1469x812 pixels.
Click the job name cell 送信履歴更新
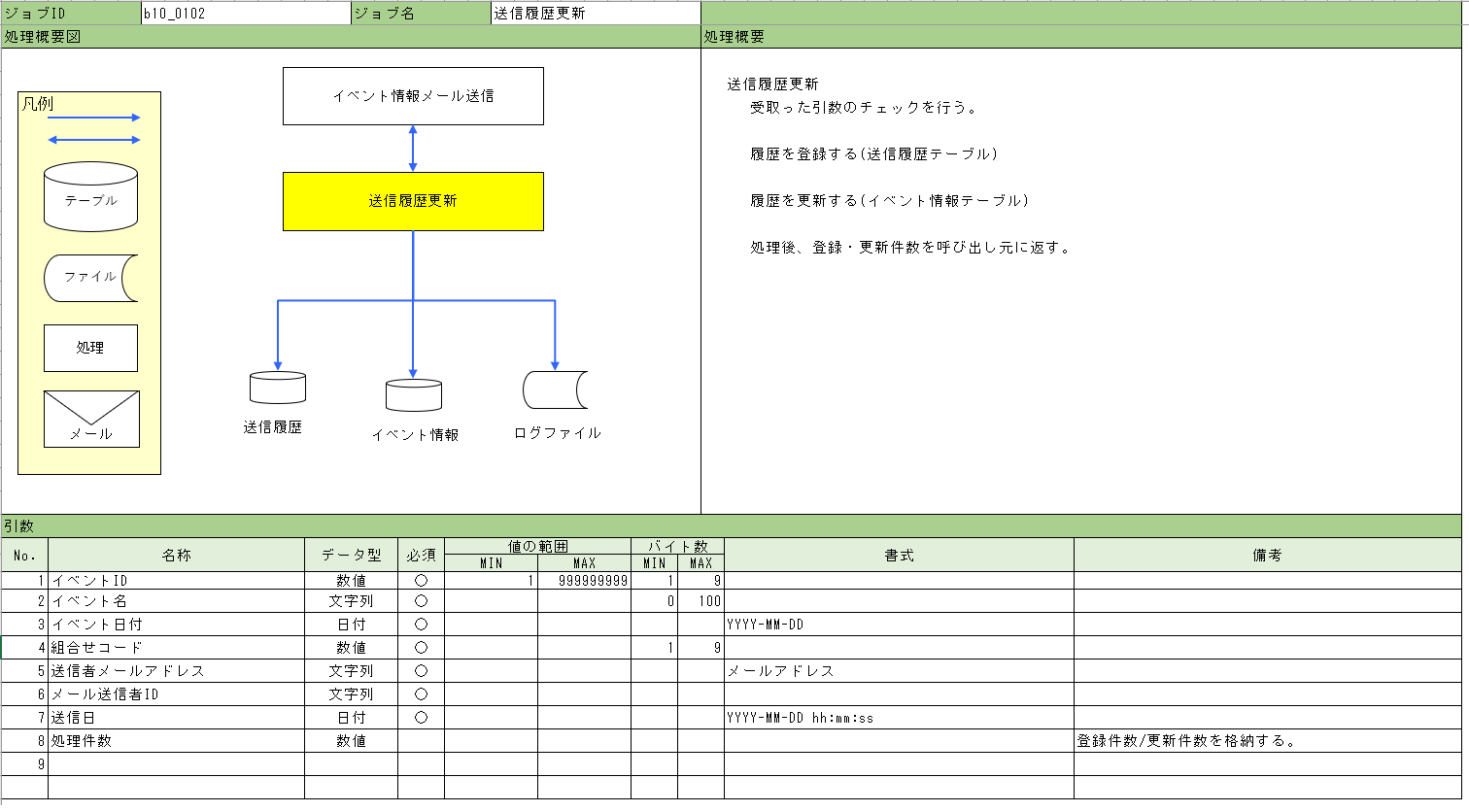596,14
